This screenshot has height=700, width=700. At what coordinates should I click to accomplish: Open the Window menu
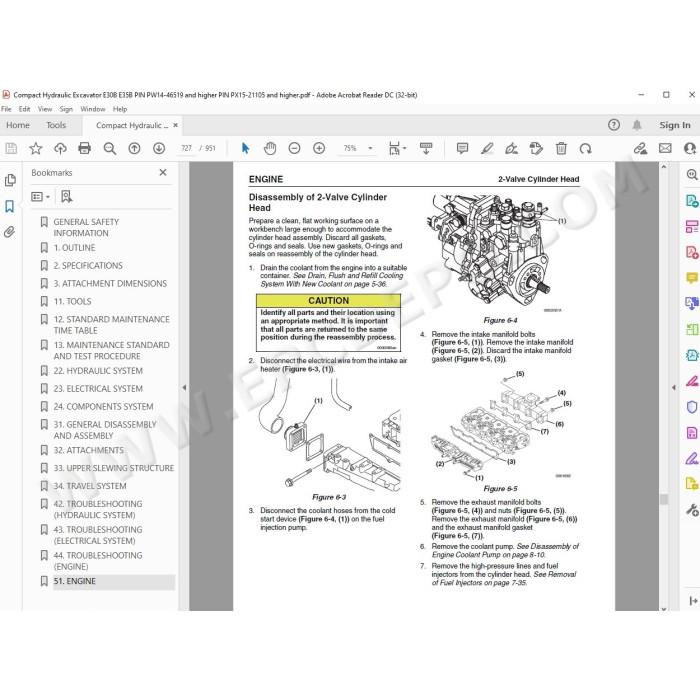coord(93,109)
